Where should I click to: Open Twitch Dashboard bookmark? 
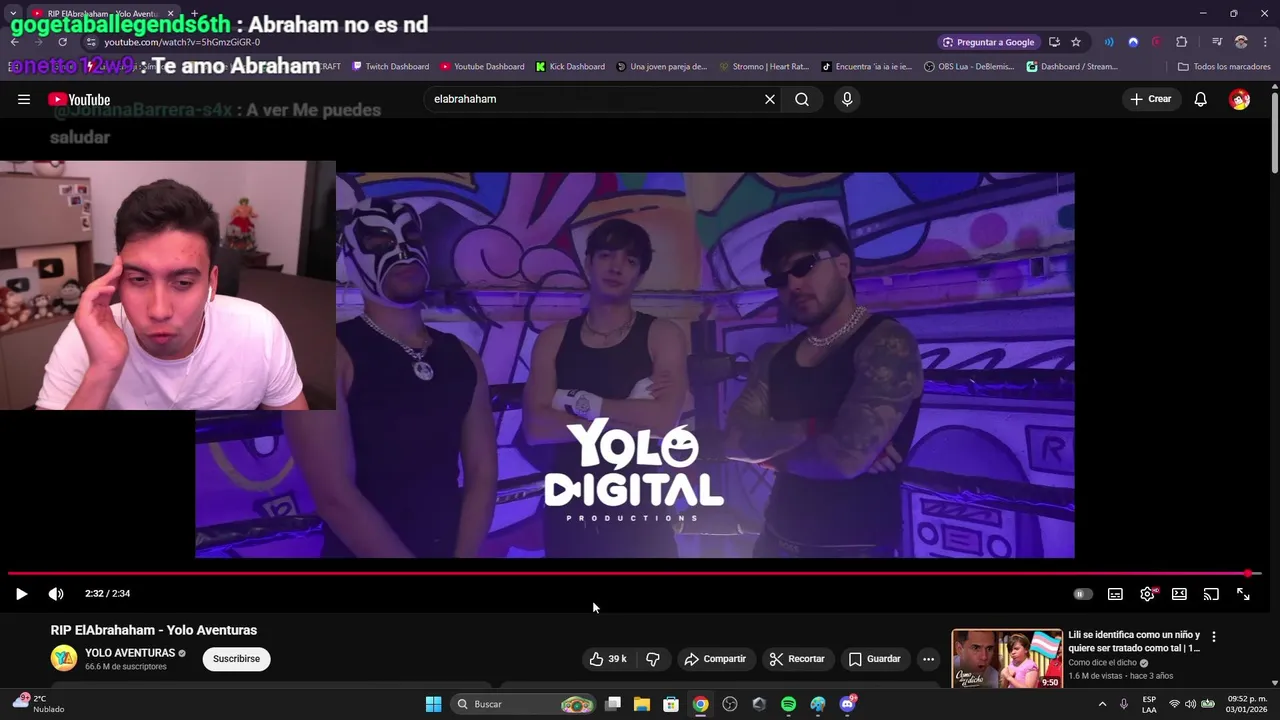pyautogui.click(x=390, y=67)
